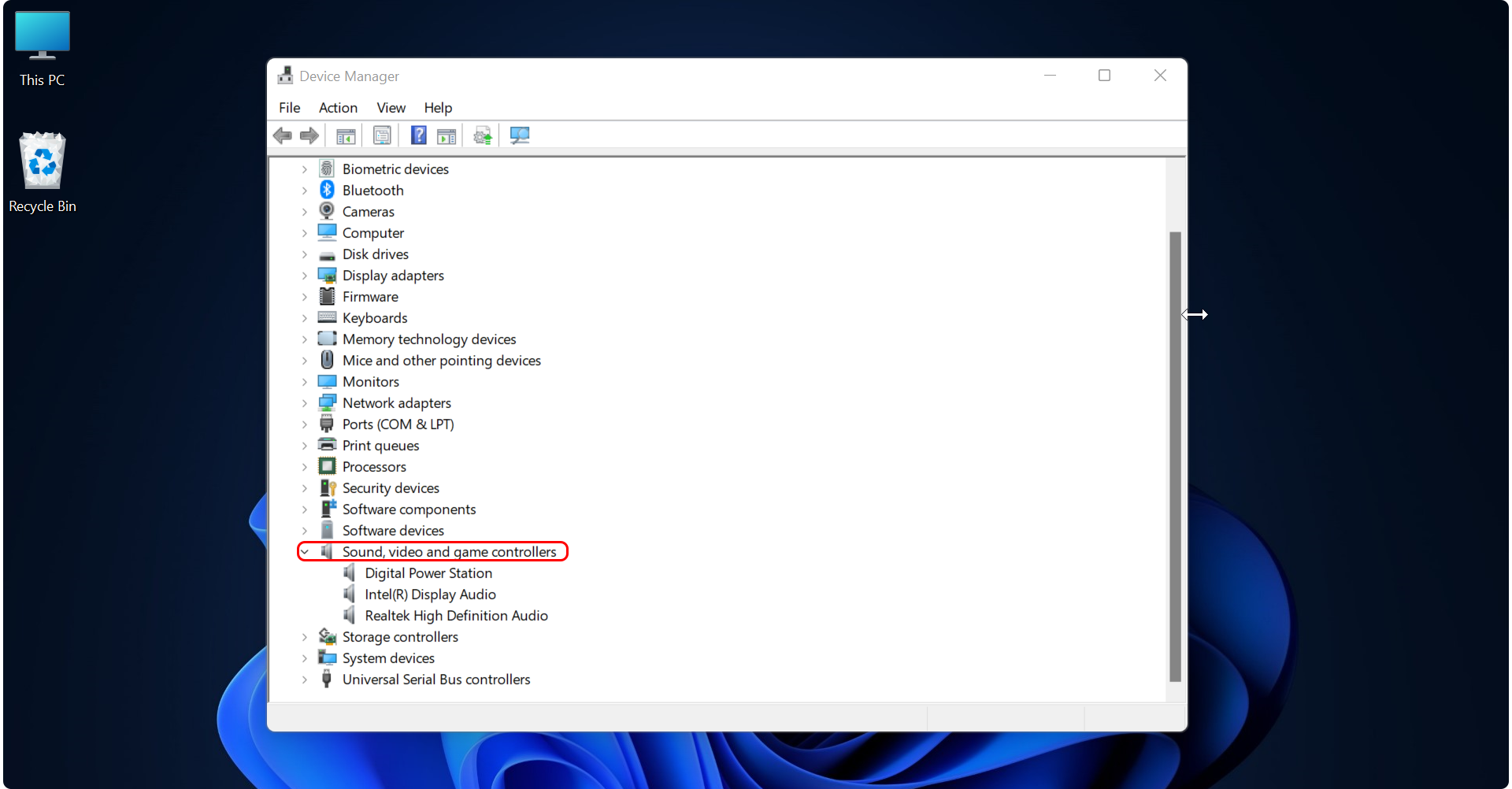The width and height of the screenshot is (1512, 789).
Task: Open the Action menu
Action: [x=338, y=108]
